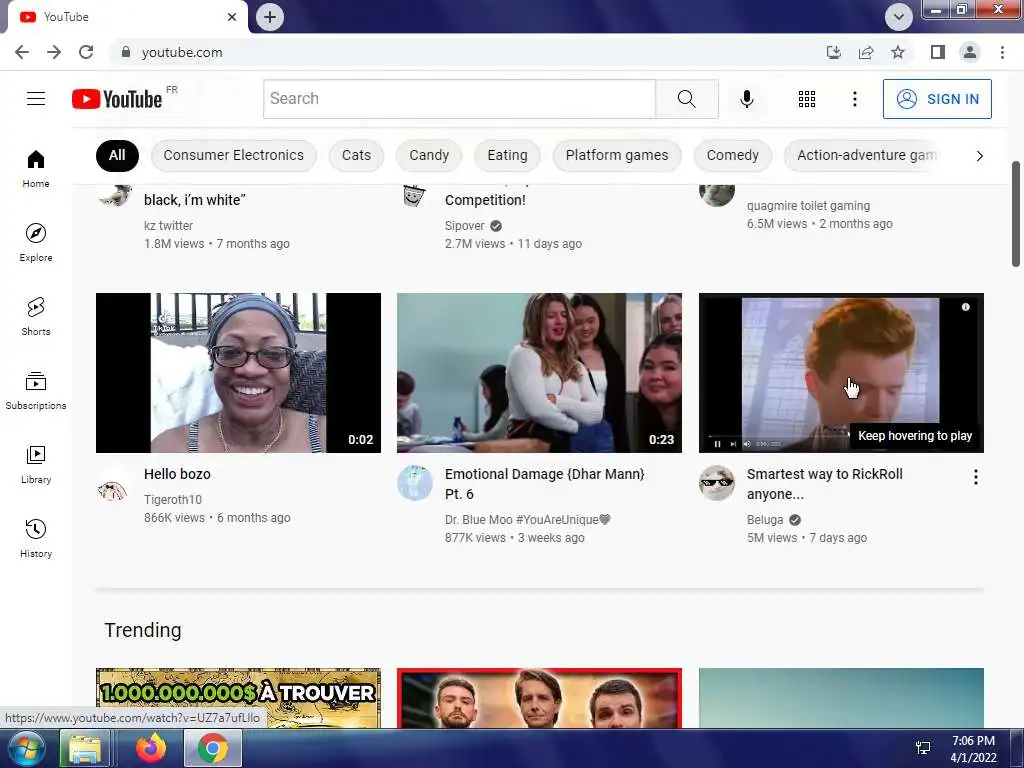
Task: Click the address bar youtube.com
Action: 182,52
